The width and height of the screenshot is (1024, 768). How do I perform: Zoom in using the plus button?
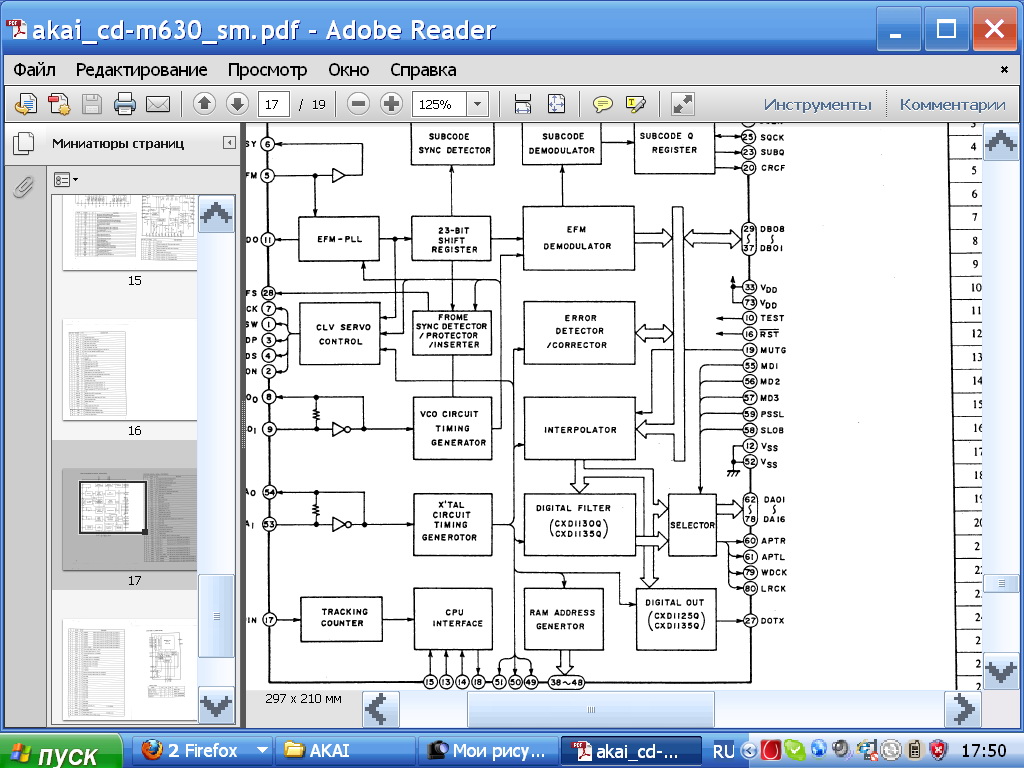391,104
